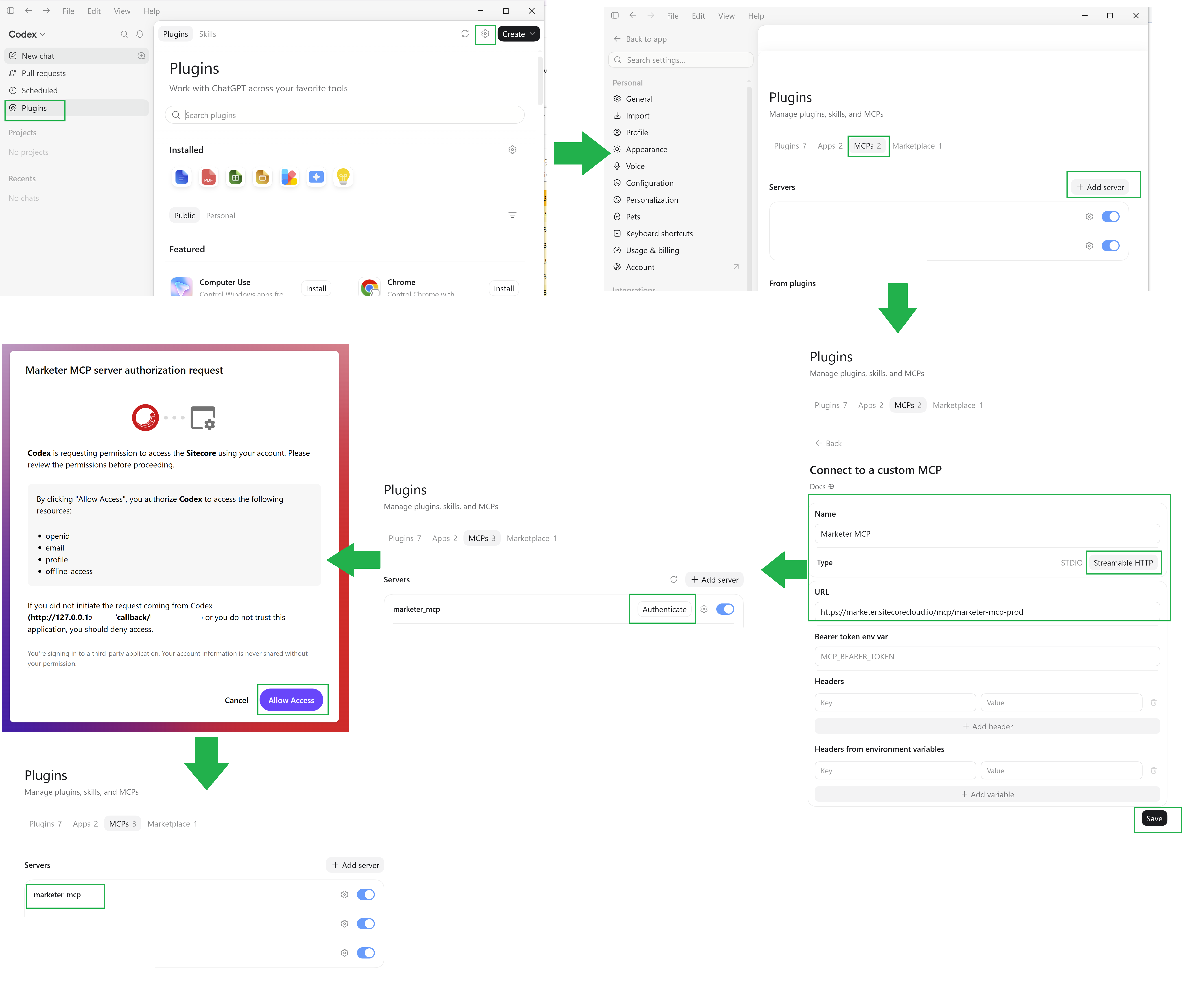
Task: Toggle the sidebar panel icon in Codex window
Action: 10,11
